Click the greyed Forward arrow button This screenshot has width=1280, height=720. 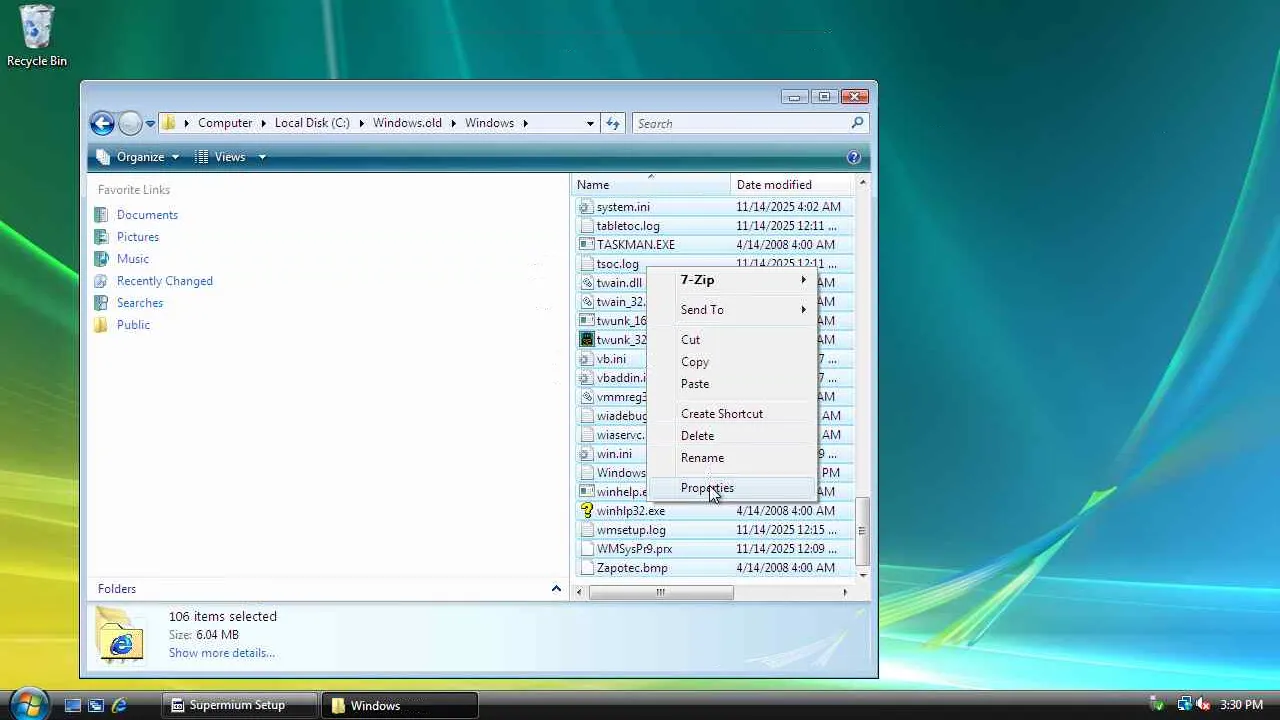click(x=130, y=123)
